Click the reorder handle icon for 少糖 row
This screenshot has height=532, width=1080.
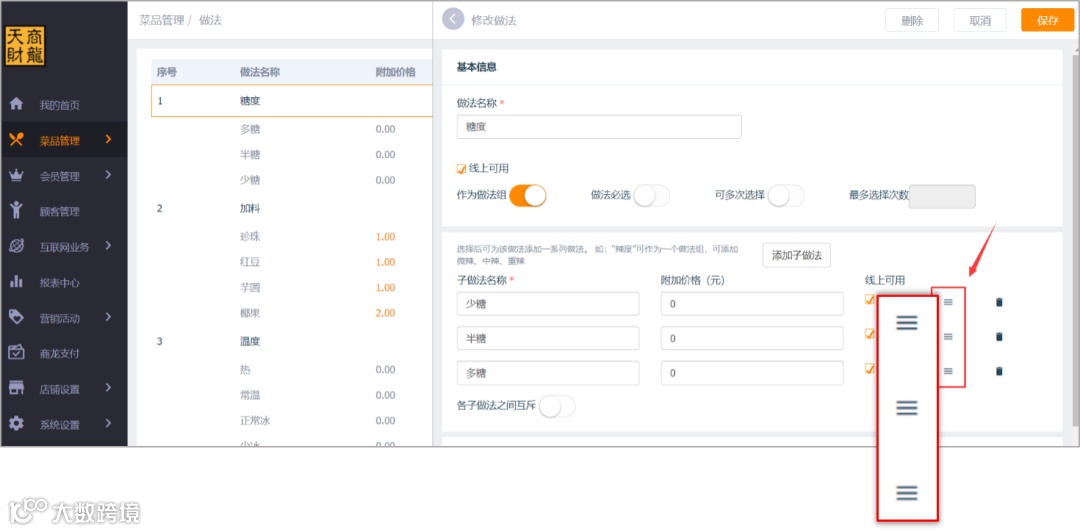(x=948, y=302)
